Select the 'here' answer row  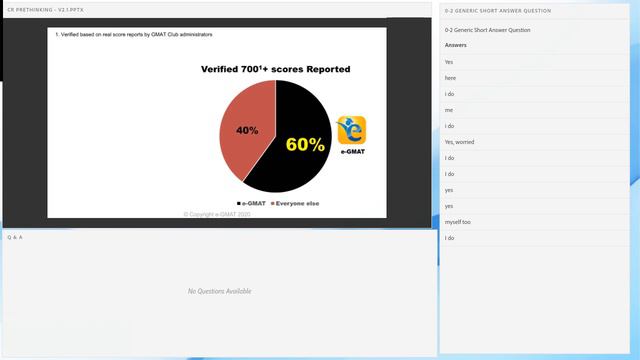point(535,78)
